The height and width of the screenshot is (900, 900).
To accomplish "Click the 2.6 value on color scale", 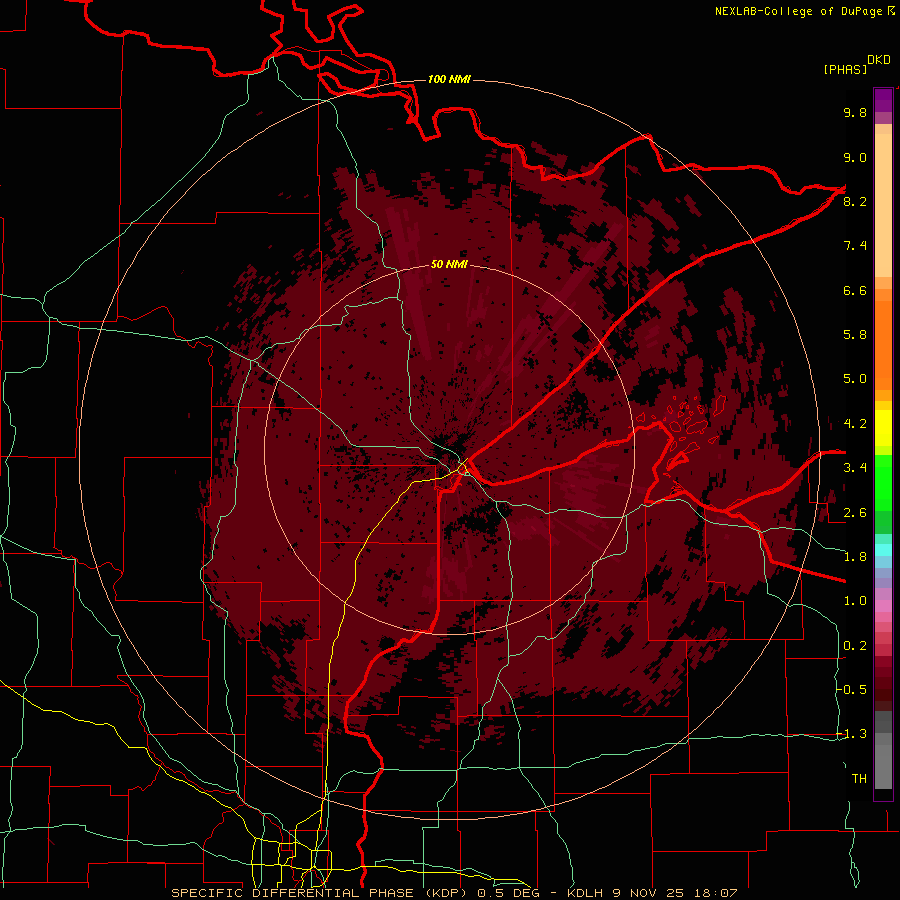I will pos(855,513).
